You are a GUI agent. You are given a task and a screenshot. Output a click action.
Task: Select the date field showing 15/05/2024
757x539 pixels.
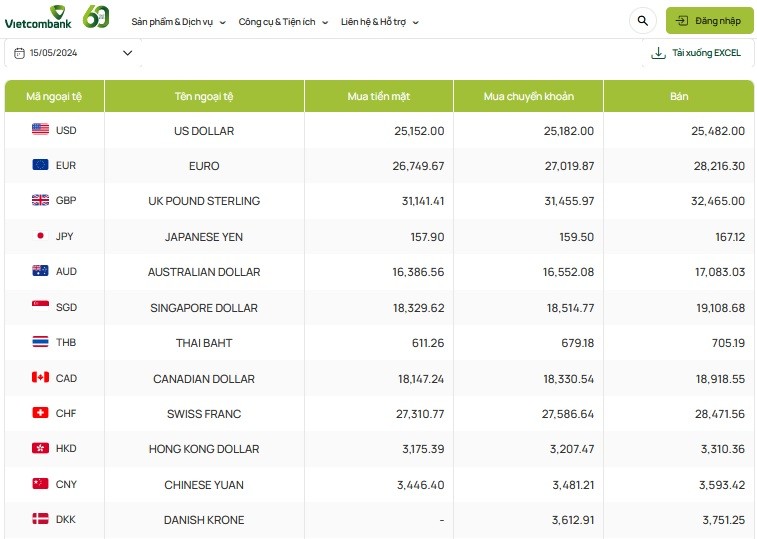pos(54,53)
